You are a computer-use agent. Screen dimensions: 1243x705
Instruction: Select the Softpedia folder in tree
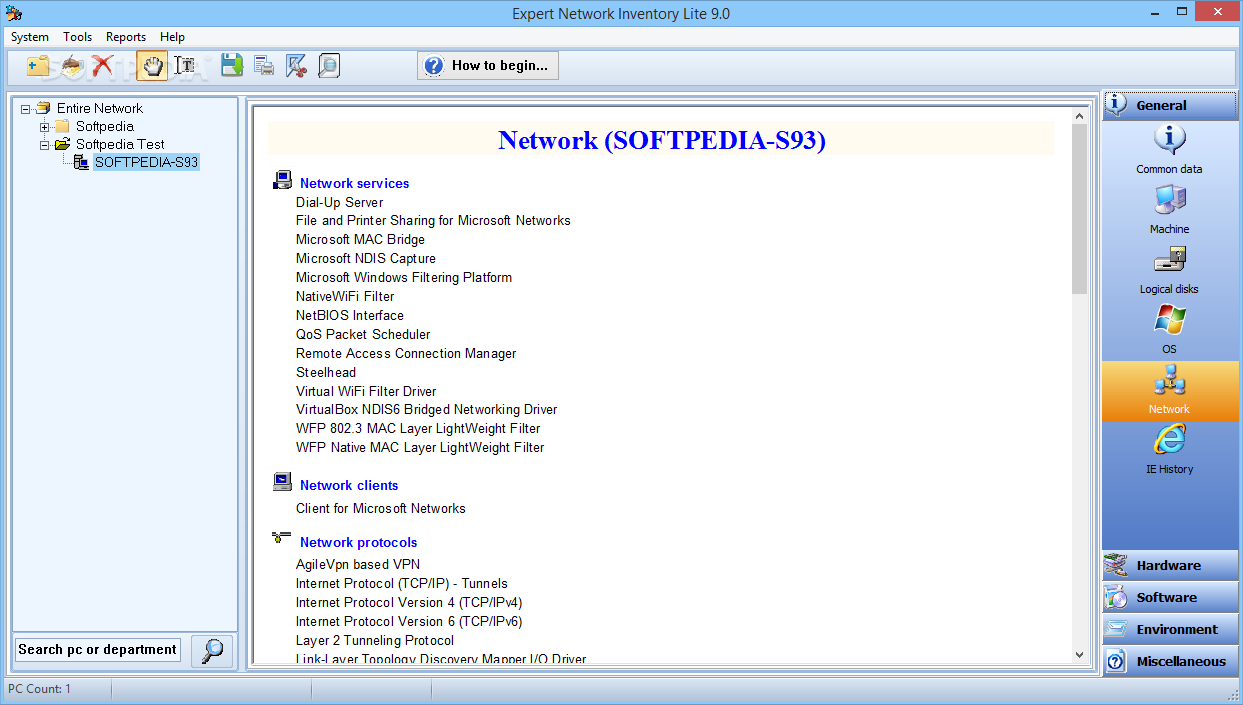(105, 126)
